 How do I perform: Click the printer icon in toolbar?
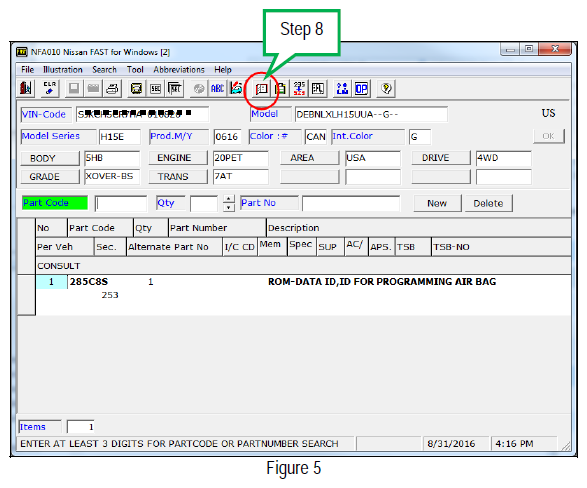point(112,89)
